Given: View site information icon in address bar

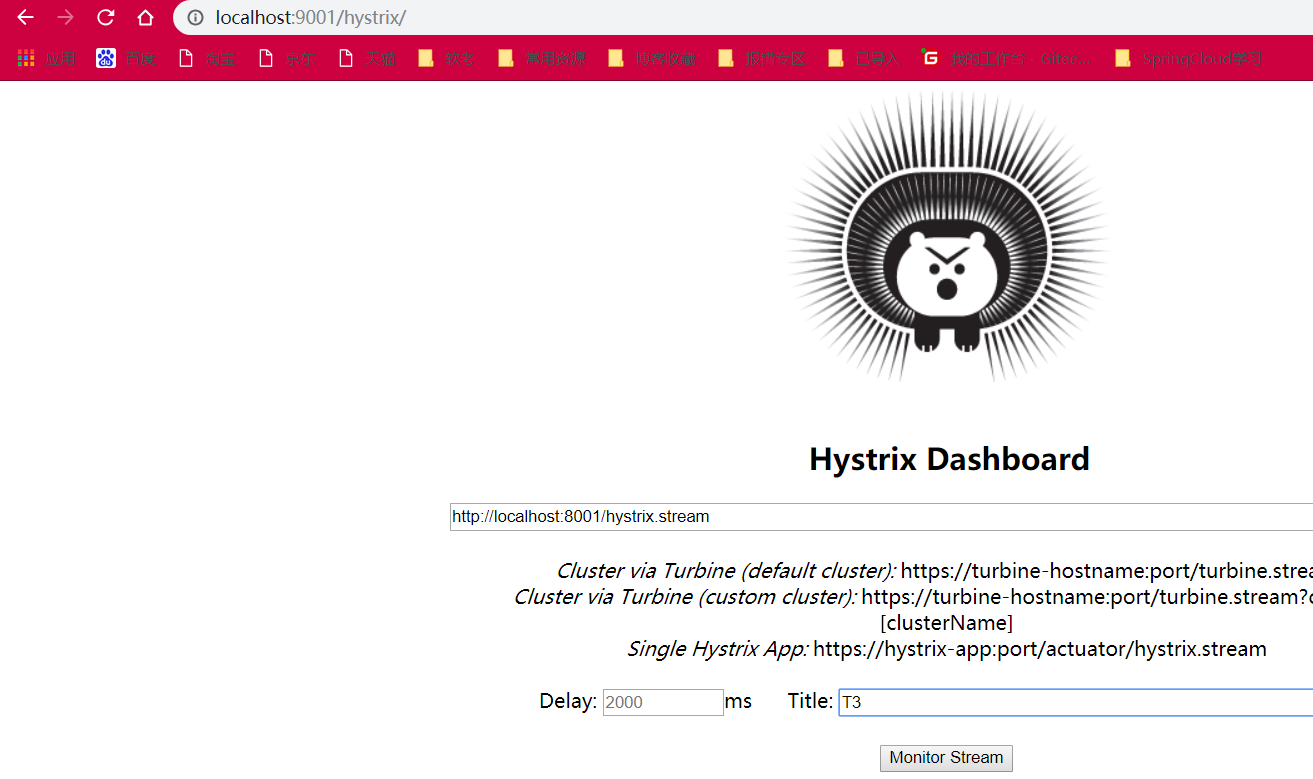Looking at the screenshot, I should click(x=196, y=17).
